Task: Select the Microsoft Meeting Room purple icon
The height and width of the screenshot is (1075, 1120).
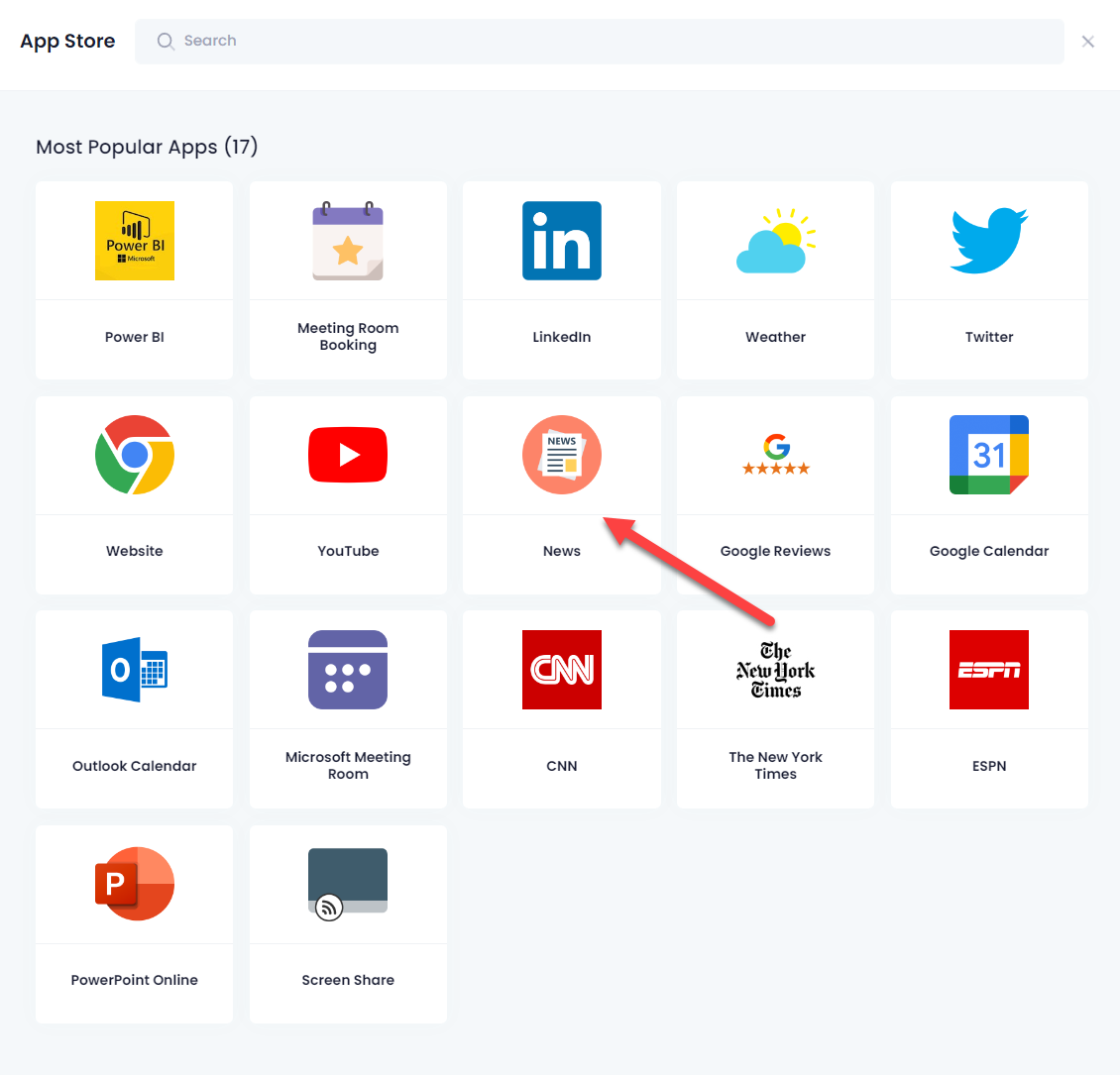Action: 348,670
